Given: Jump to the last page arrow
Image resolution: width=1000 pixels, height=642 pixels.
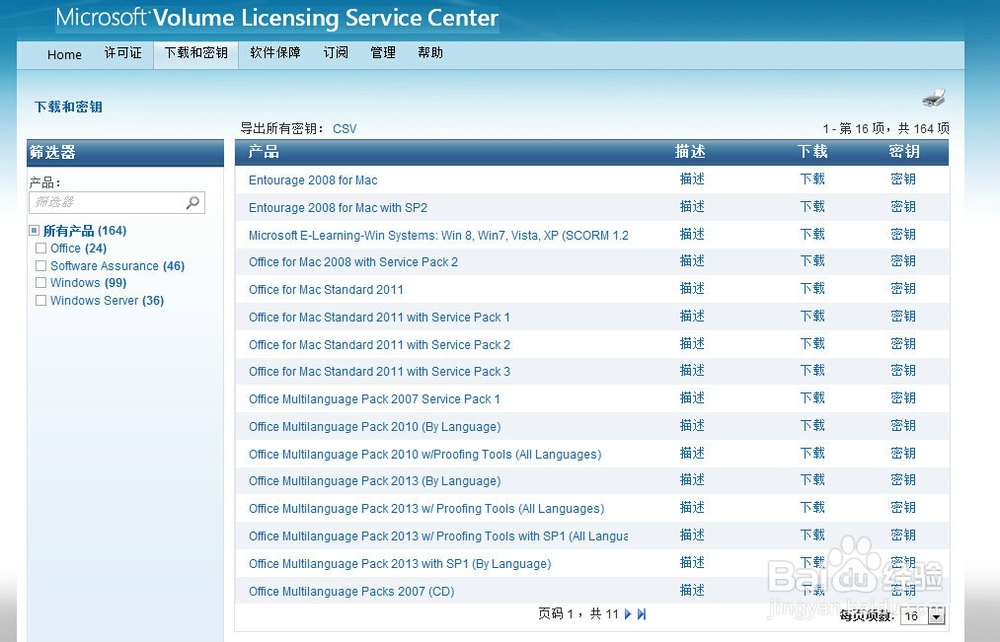Looking at the screenshot, I should (642, 614).
